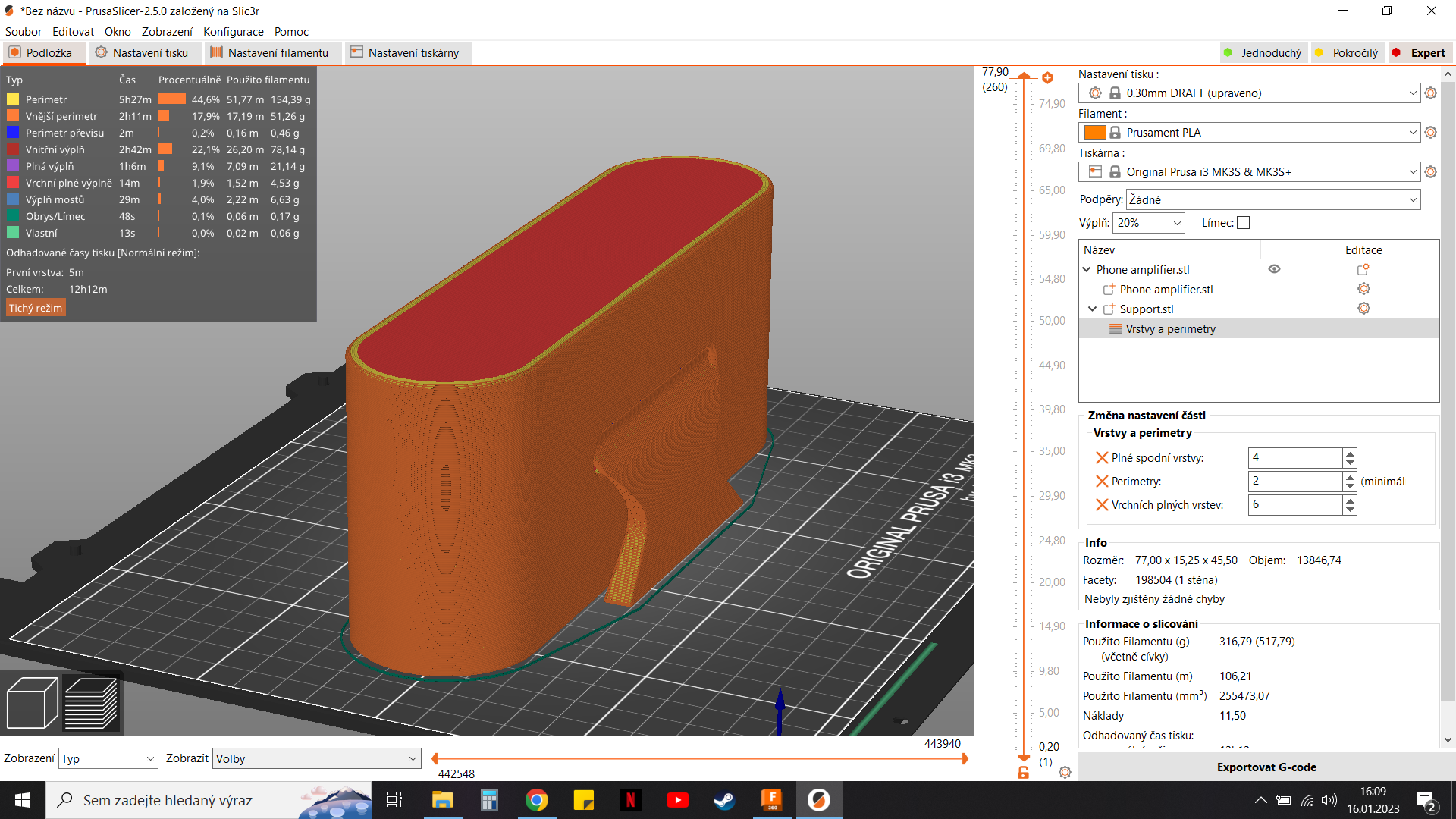The image size is (1456, 819).
Task: Click the Perimetry value input field
Action: [x=1295, y=481]
